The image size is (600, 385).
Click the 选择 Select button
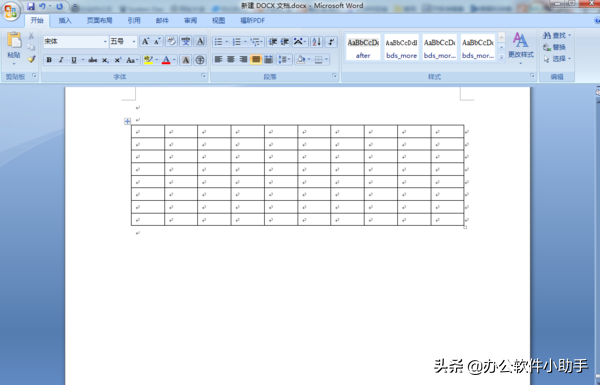[557, 59]
